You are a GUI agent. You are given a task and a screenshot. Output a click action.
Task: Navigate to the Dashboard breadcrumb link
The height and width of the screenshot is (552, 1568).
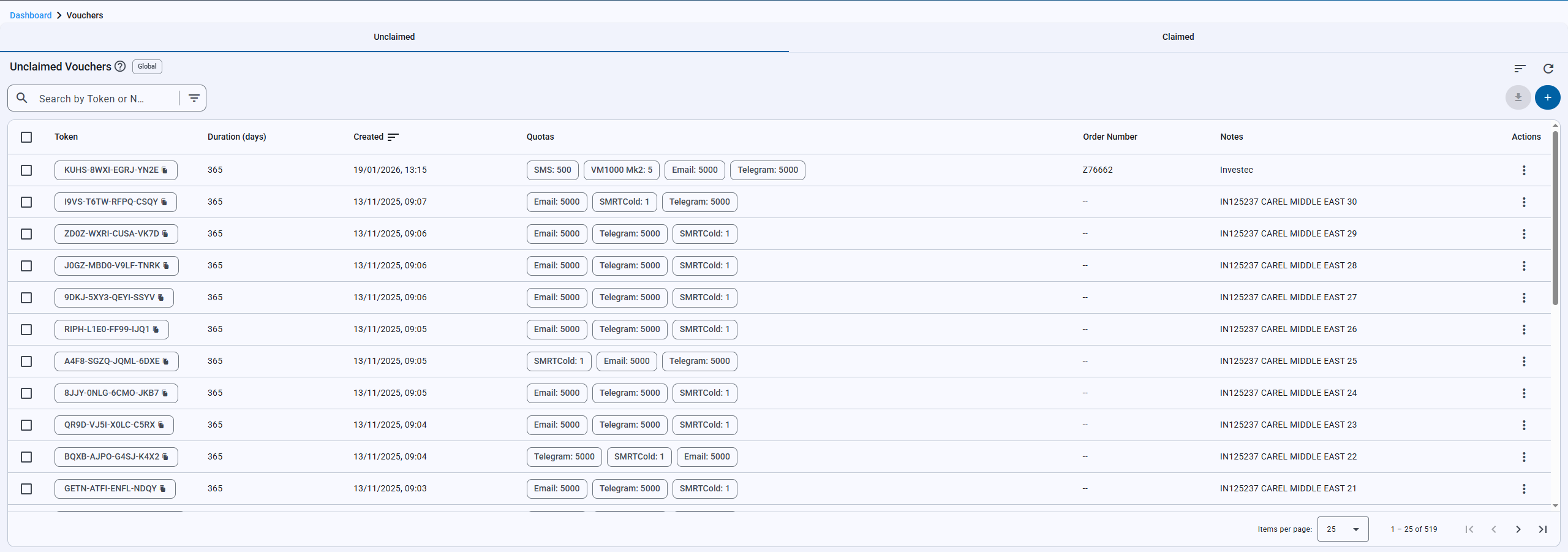pos(31,15)
